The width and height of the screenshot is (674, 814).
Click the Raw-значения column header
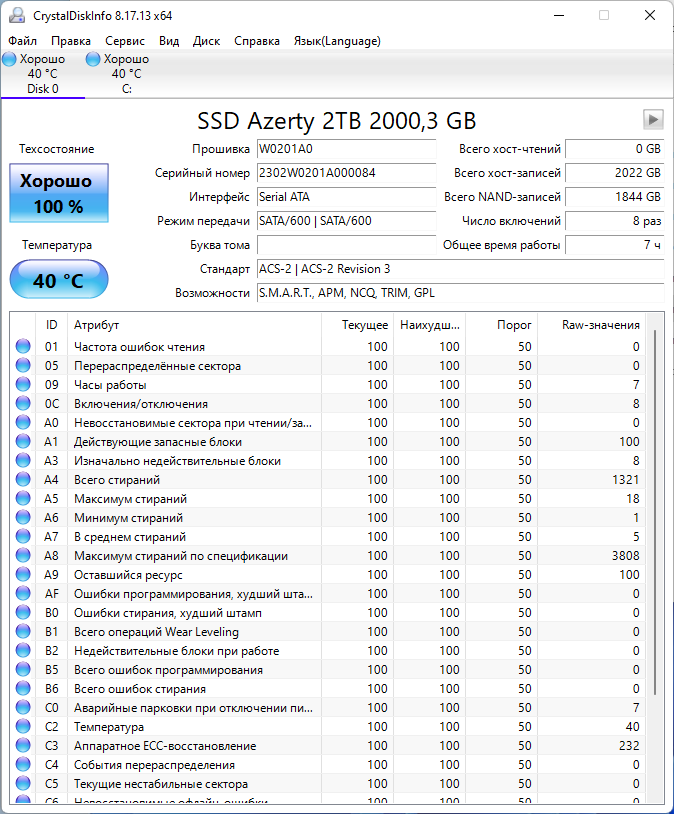[591, 325]
